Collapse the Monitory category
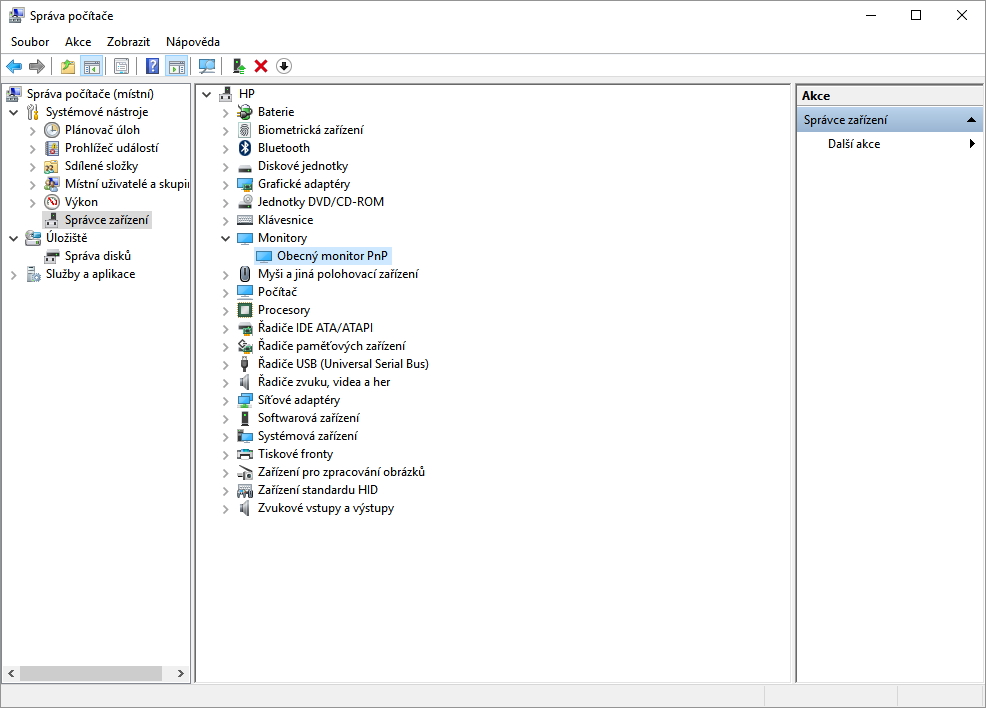 pyautogui.click(x=226, y=238)
